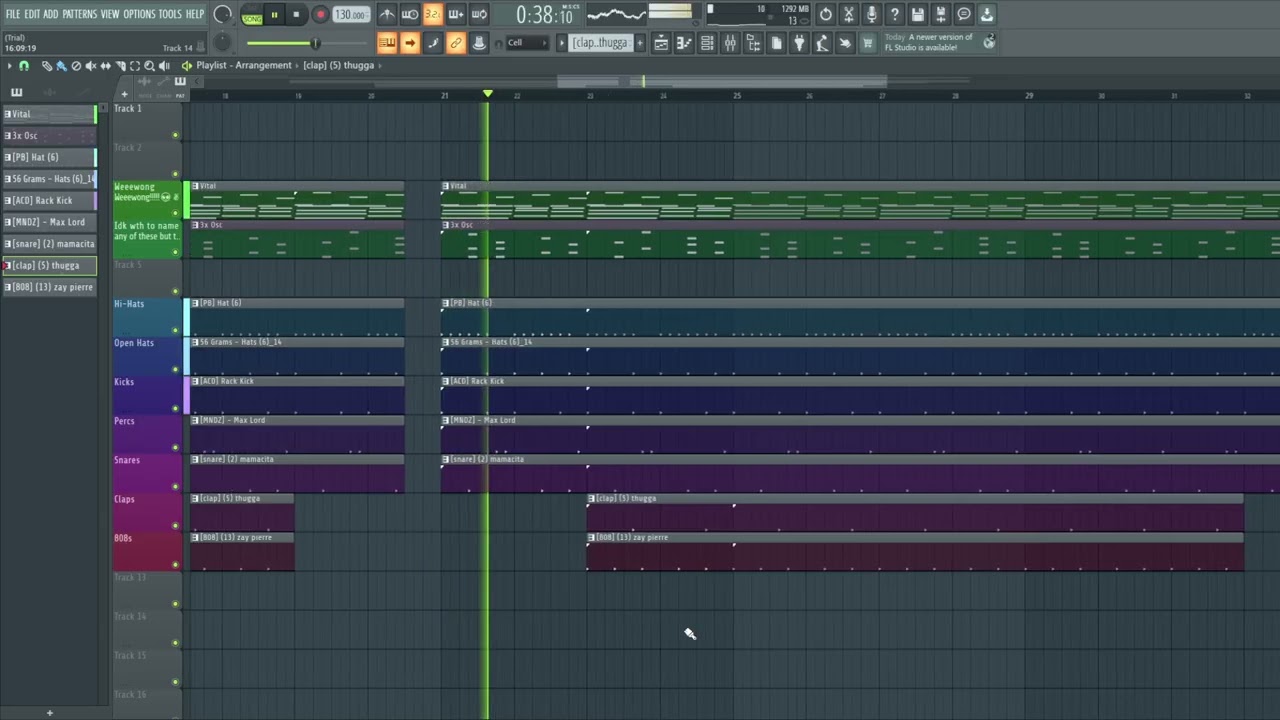Expand the playlist options arrow left of the magnet

click(x=9, y=66)
